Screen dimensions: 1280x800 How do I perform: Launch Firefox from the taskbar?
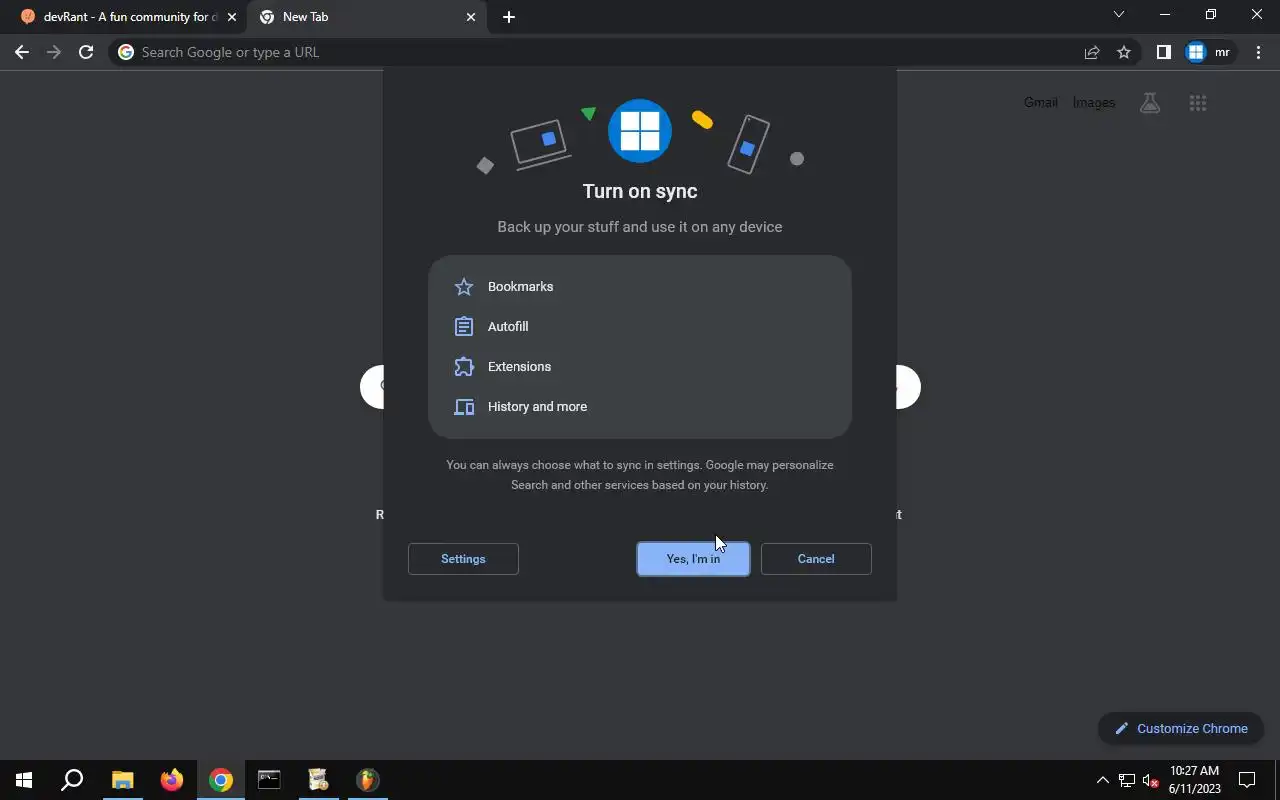(x=172, y=780)
